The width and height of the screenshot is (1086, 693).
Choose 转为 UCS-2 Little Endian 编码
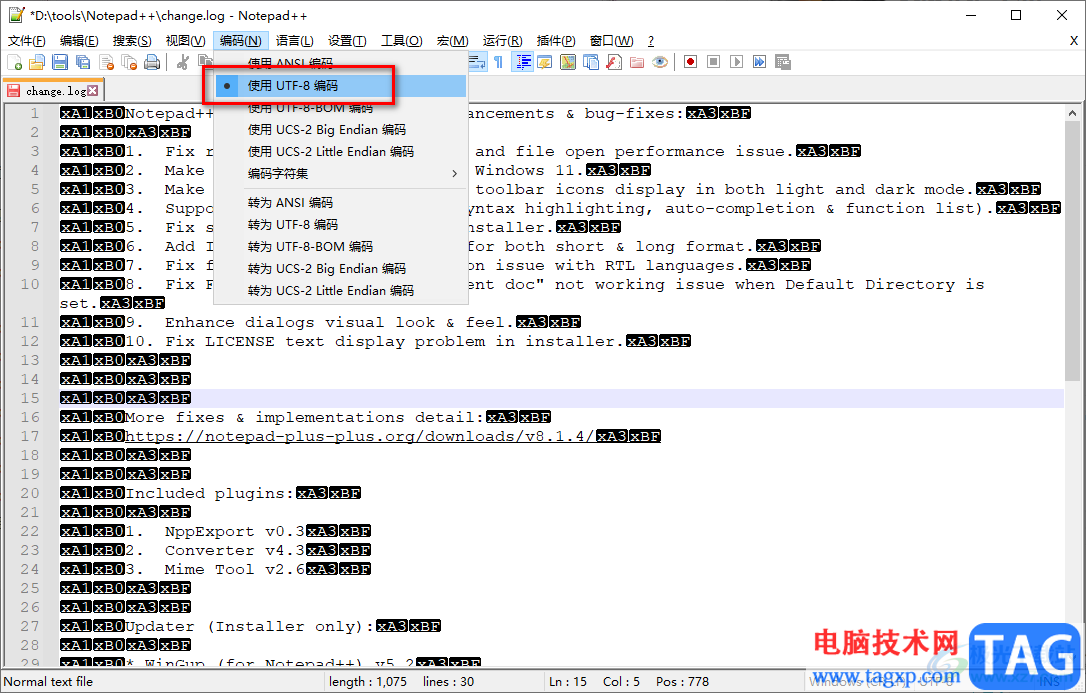pyautogui.click(x=340, y=291)
